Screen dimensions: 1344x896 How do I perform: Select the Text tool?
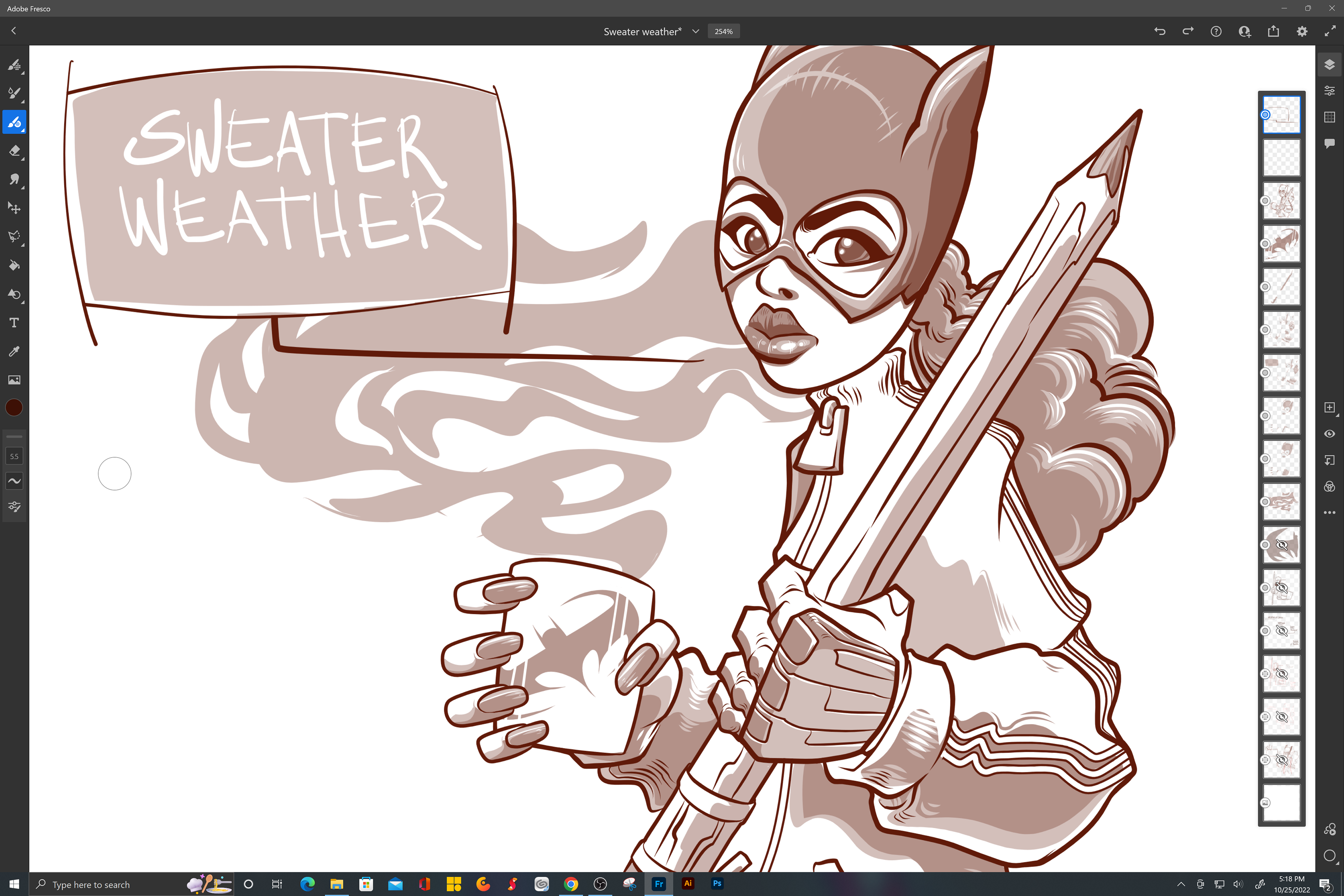(14, 323)
